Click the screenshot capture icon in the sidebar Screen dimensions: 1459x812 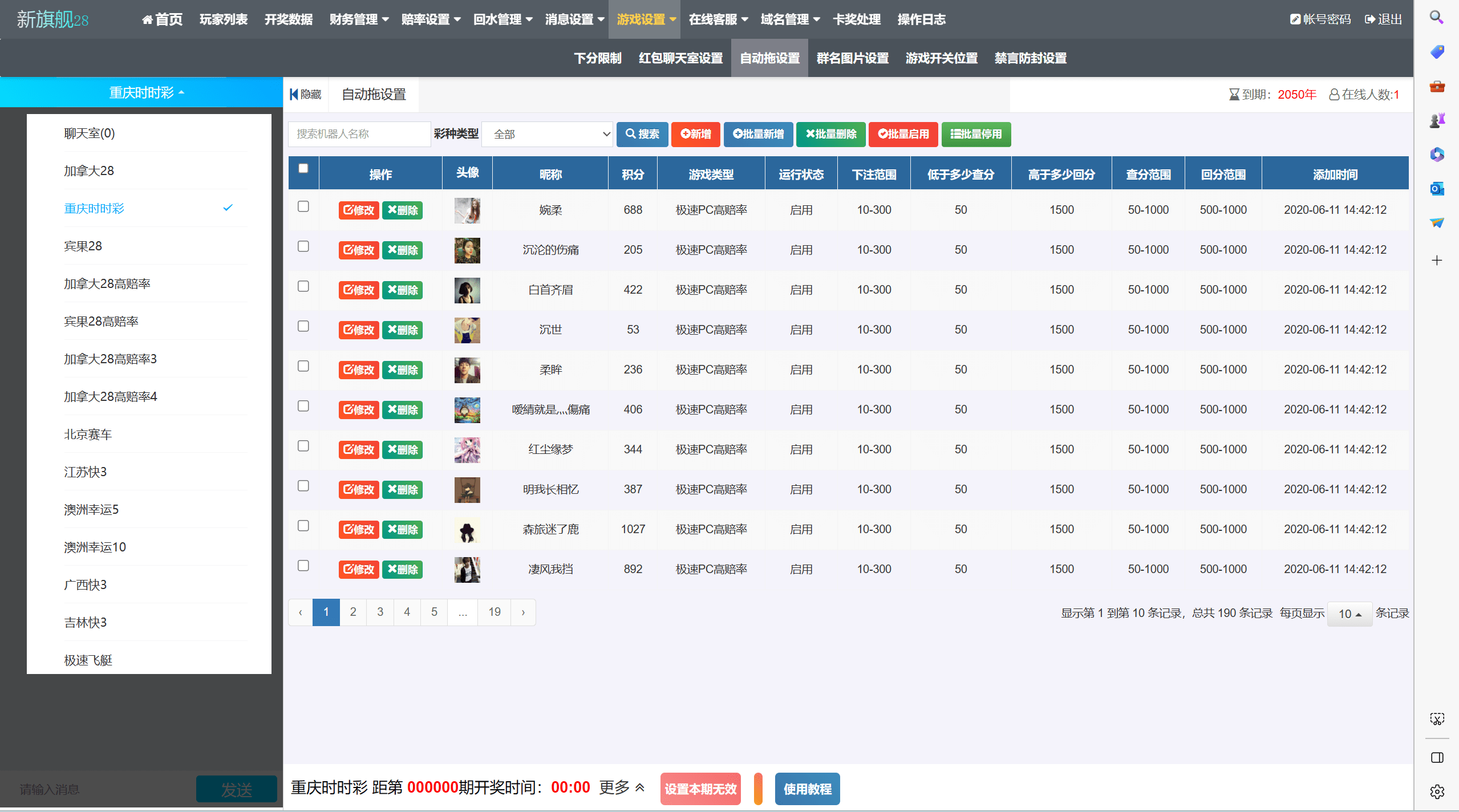click(1437, 719)
